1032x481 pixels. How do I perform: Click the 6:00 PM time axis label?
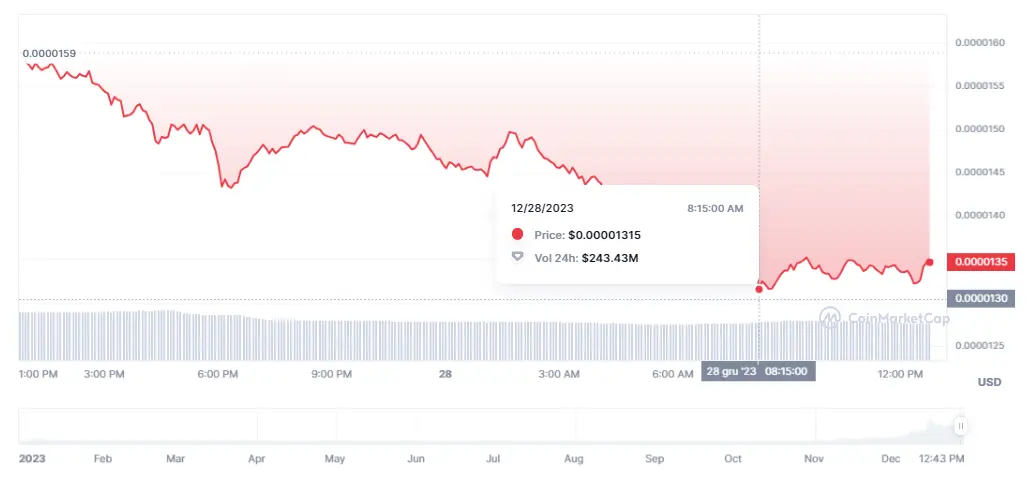218,374
